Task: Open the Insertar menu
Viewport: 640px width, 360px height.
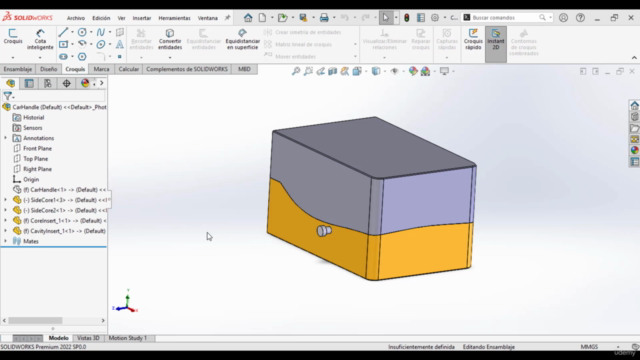Action: click(x=142, y=18)
